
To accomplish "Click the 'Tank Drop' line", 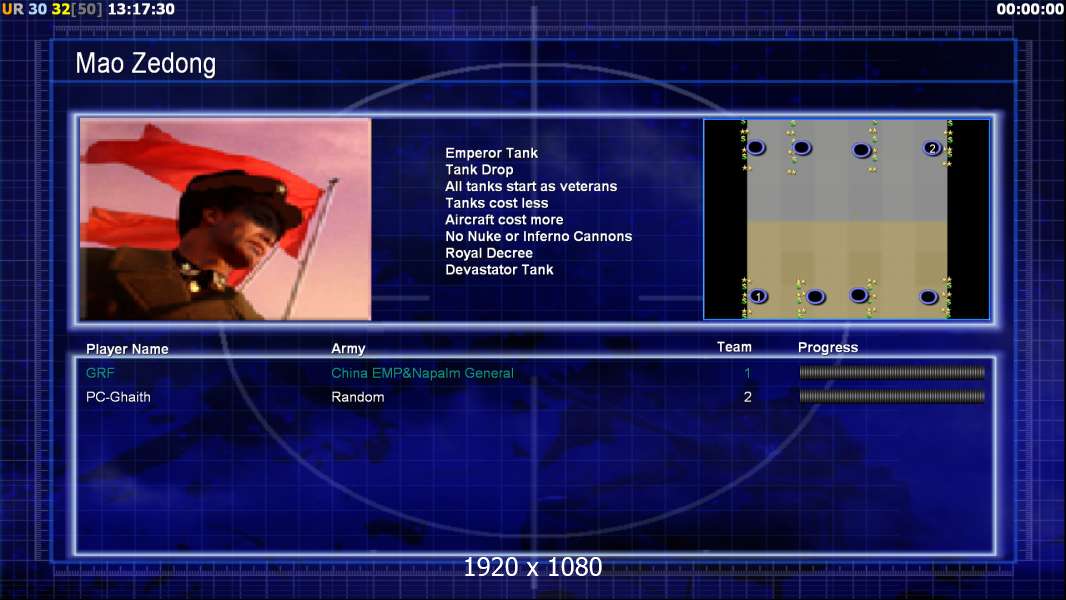I will coord(479,170).
